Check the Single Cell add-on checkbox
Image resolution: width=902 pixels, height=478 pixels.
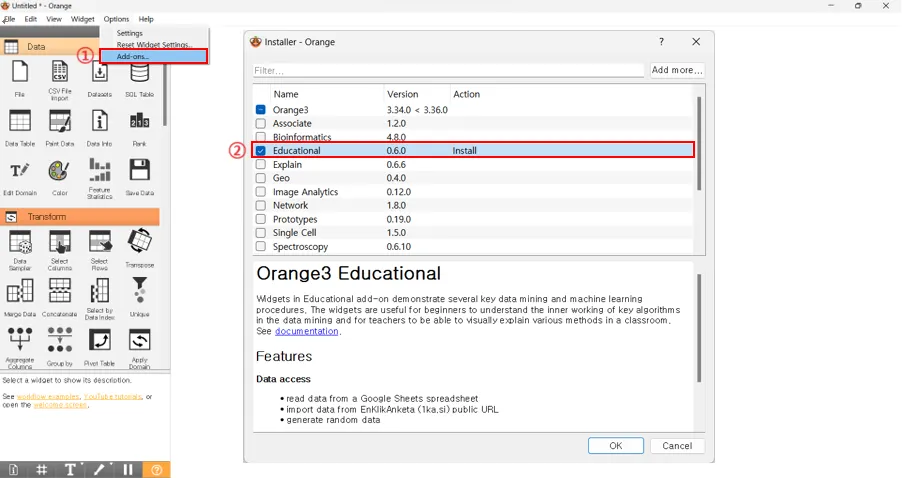261,232
